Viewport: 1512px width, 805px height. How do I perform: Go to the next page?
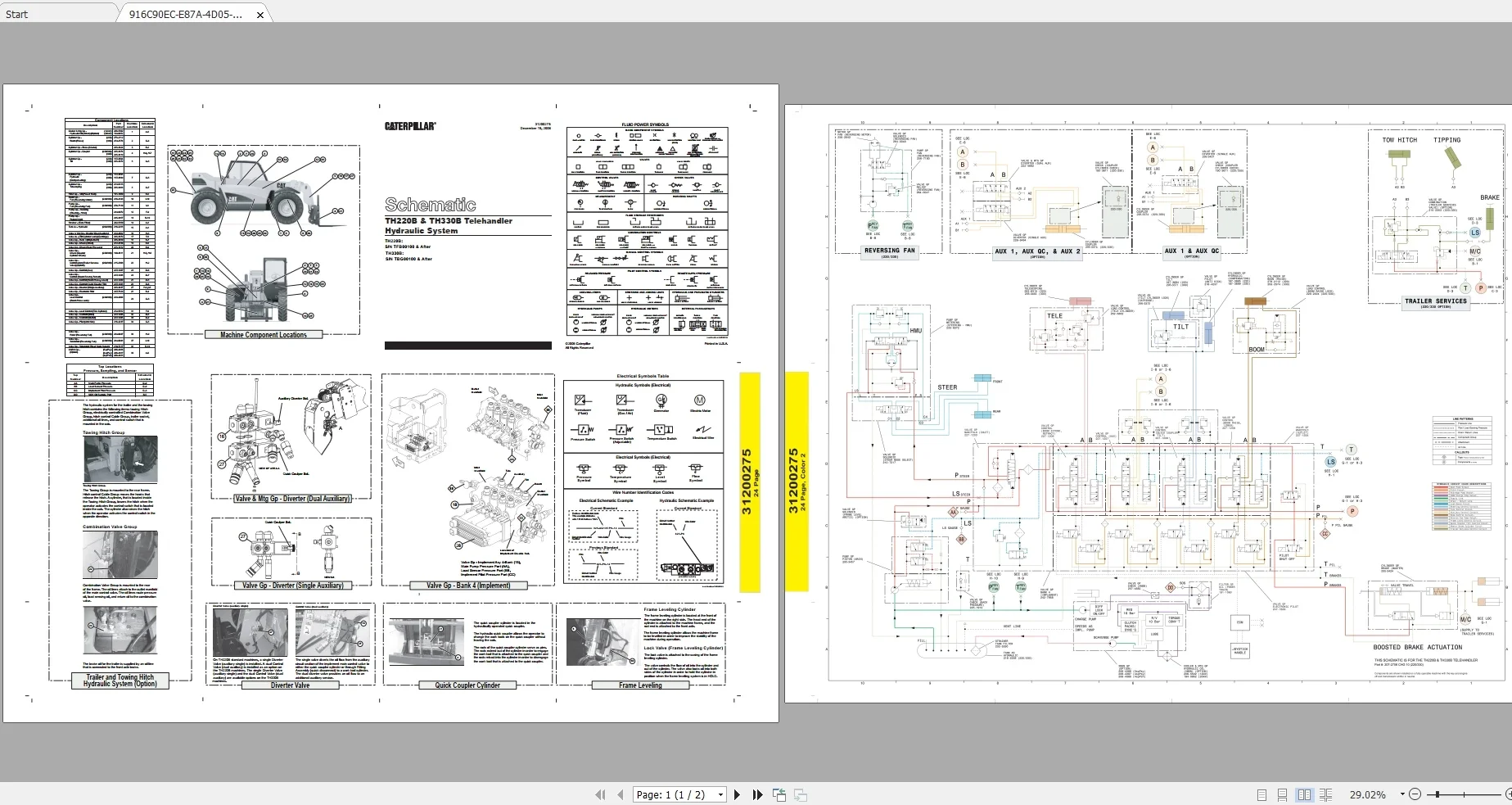pyautogui.click(x=737, y=794)
